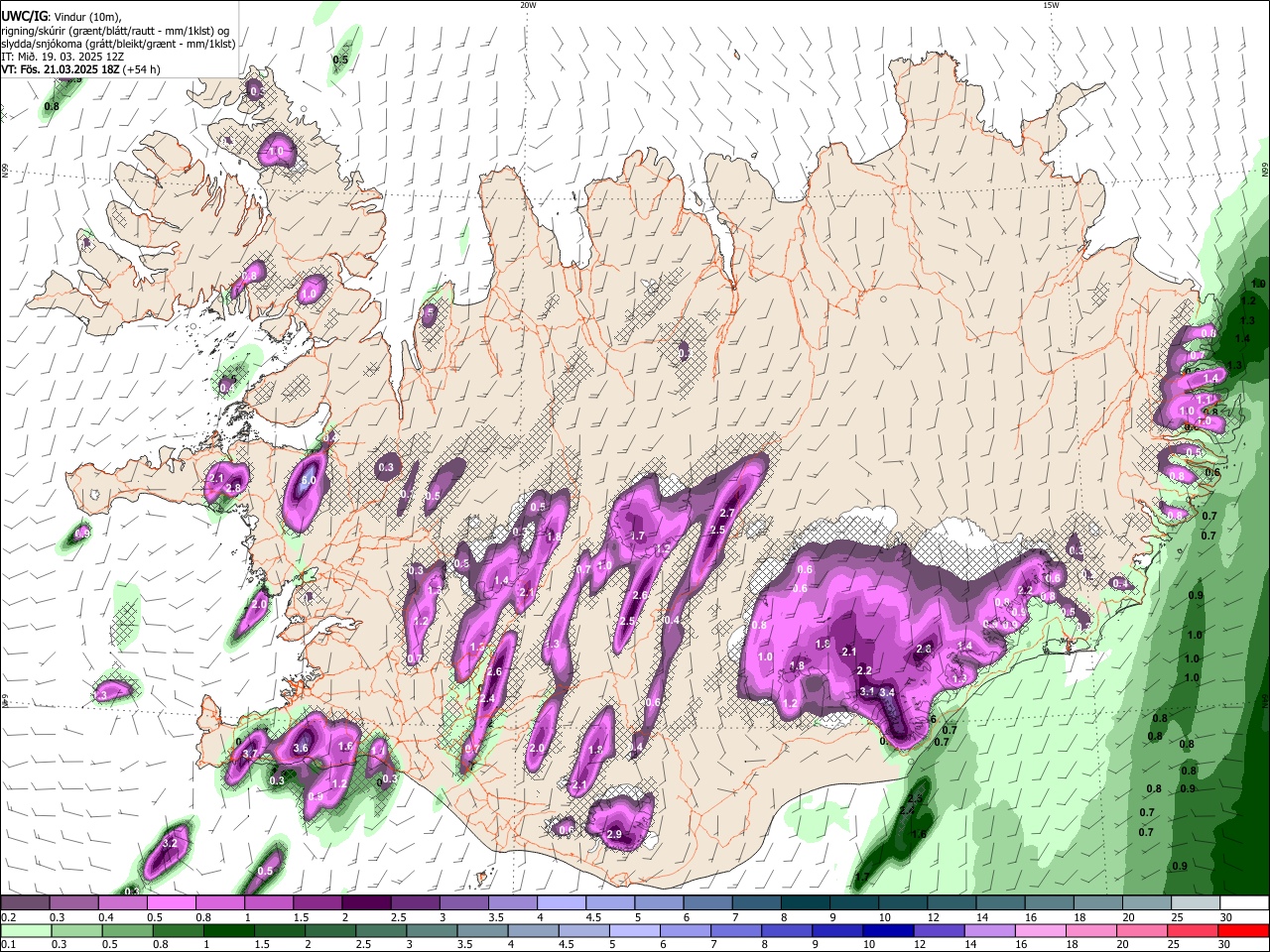Click the title line 'UWC/IG: Vindur (10m),'
1270x952 pixels.
tap(61, 16)
